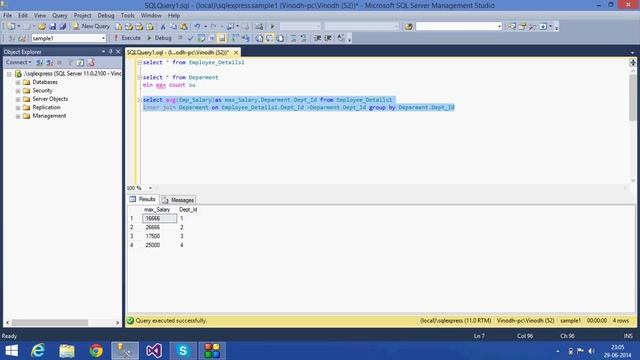Select the 26666 result cell

[x=159, y=227]
